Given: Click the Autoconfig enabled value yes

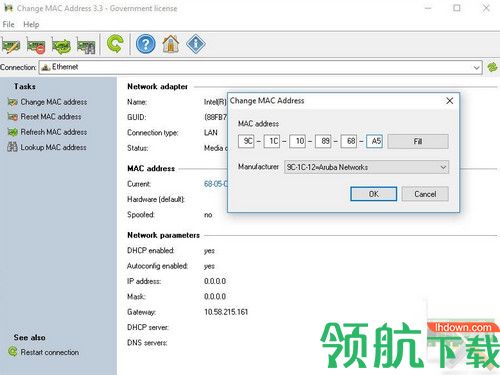Looking at the screenshot, I should pyautogui.click(x=209, y=266).
